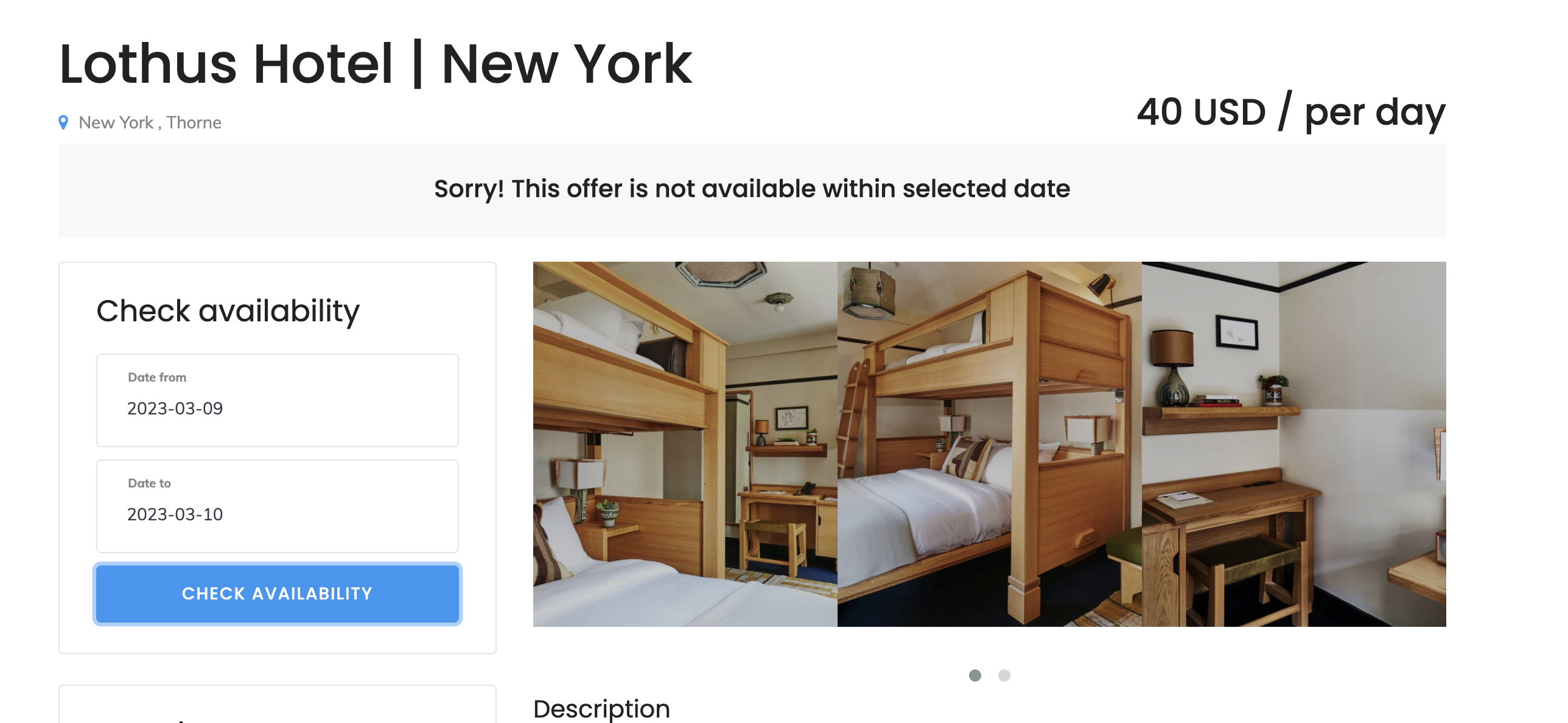The width and height of the screenshot is (1568, 723).
Task: Select the first carousel dot indicator
Action: coord(975,676)
